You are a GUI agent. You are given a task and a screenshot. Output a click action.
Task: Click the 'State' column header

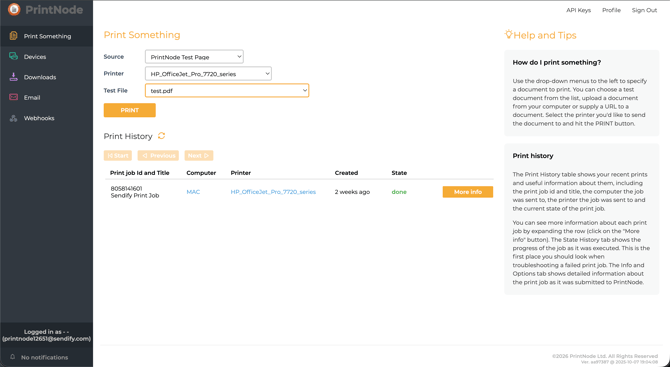click(399, 173)
